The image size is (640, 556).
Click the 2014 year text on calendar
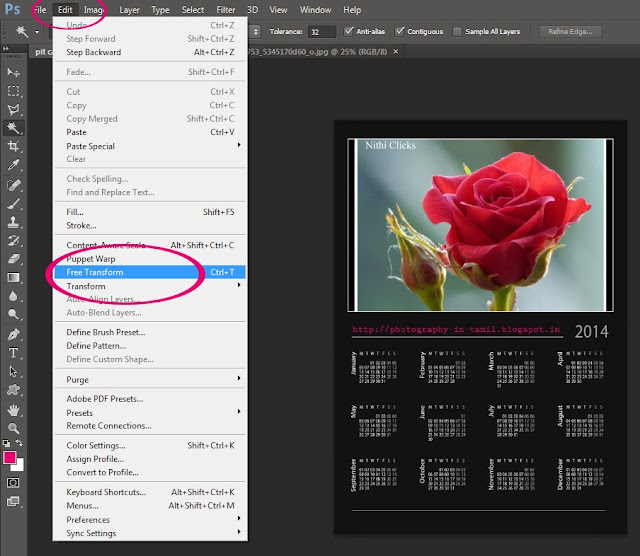coord(591,331)
